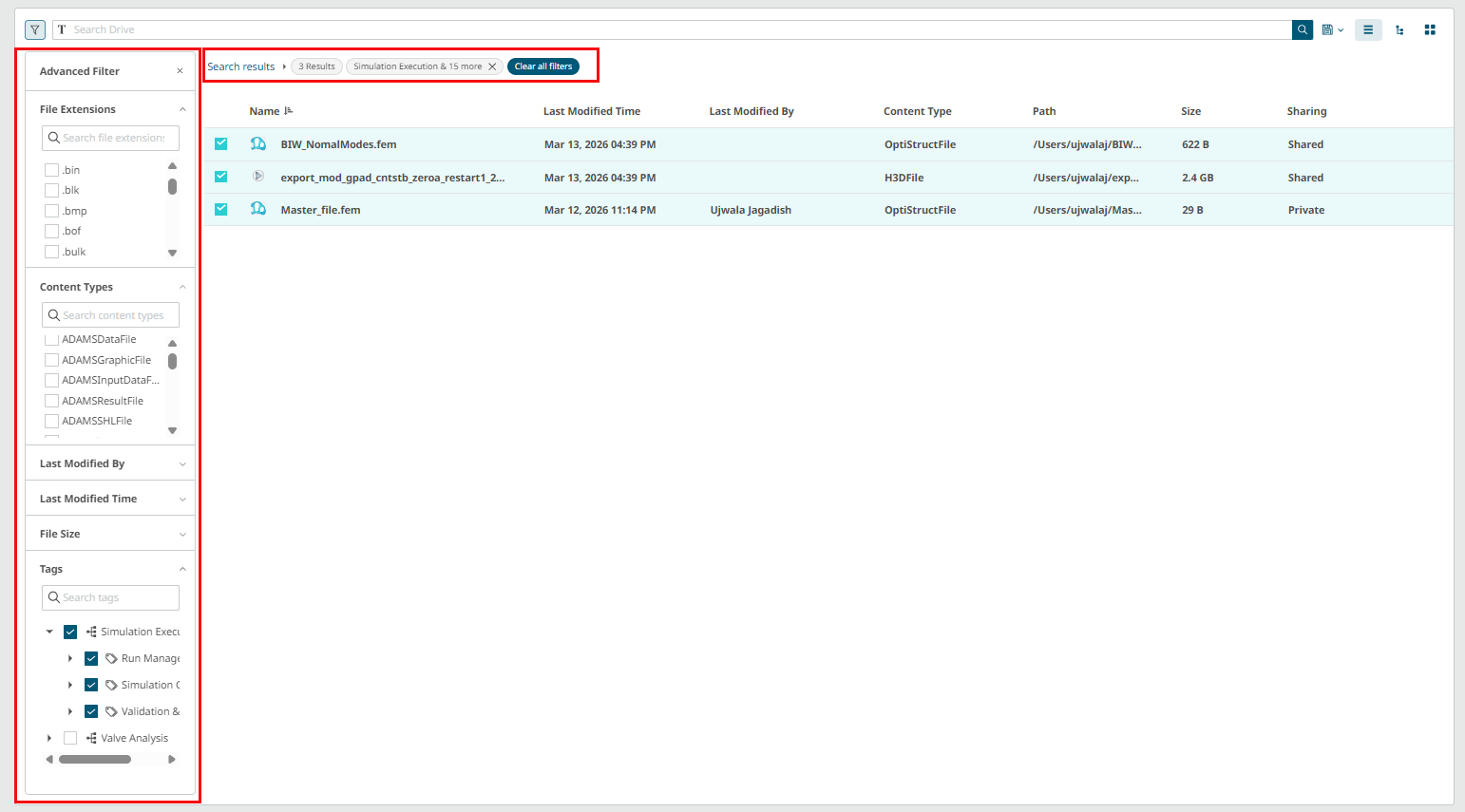The width and height of the screenshot is (1465, 812).
Task: Expand the Last Modified By section
Action: pos(182,463)
